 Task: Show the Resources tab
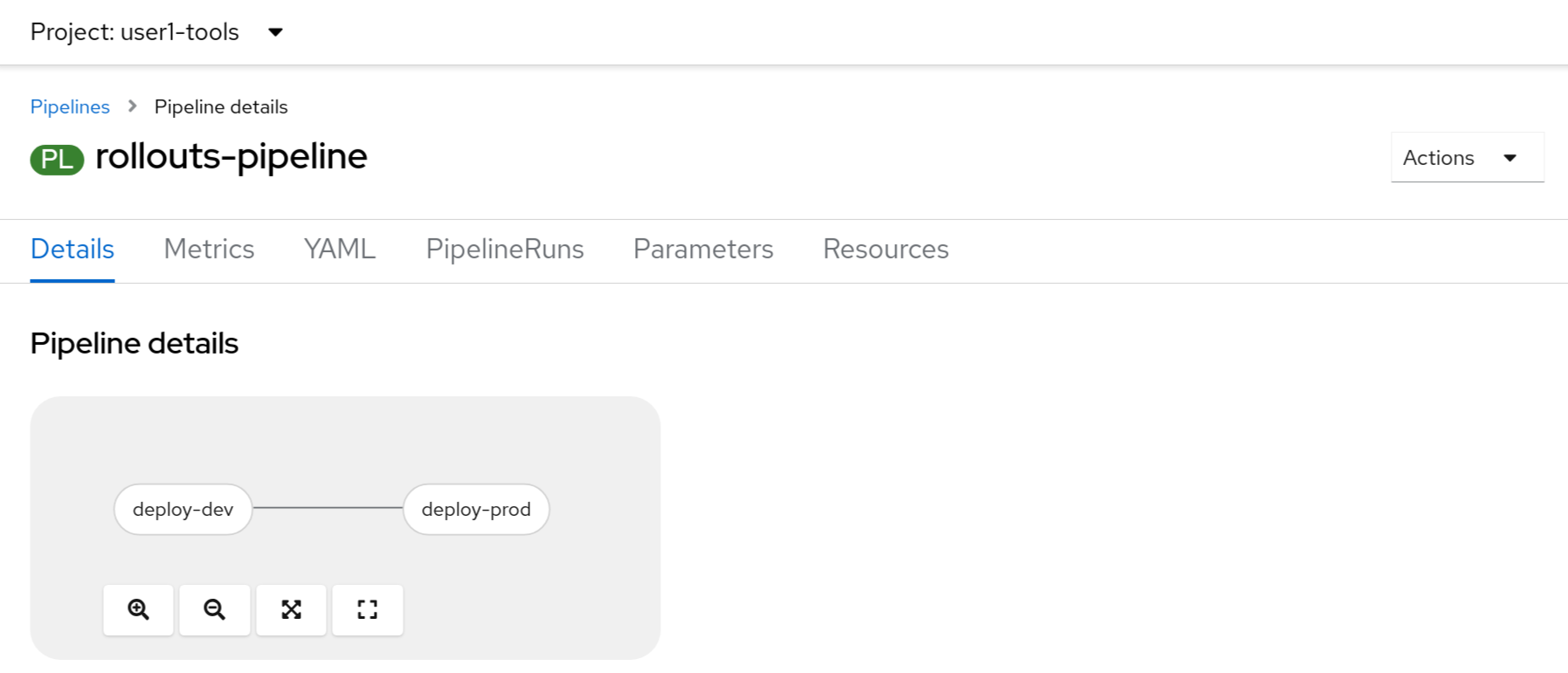[x=886, y=250]
